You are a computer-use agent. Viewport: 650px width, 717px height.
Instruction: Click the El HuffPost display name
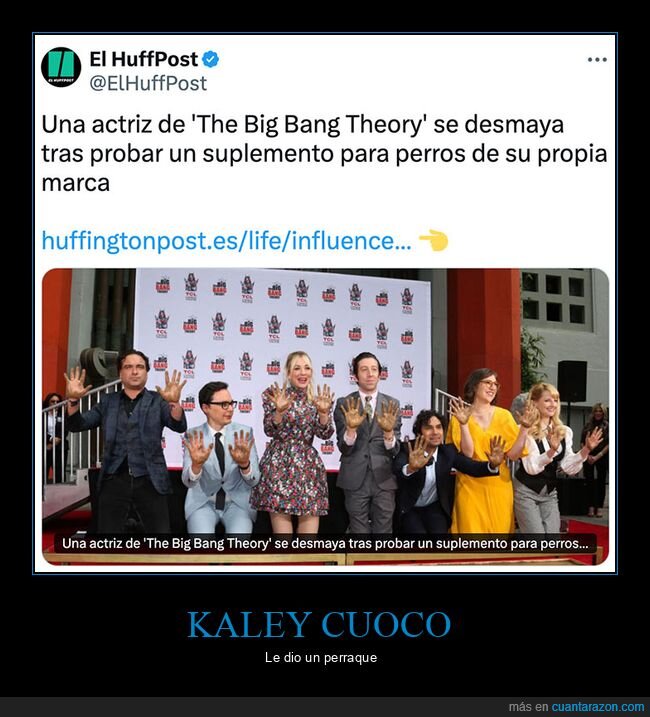[144, 59]
